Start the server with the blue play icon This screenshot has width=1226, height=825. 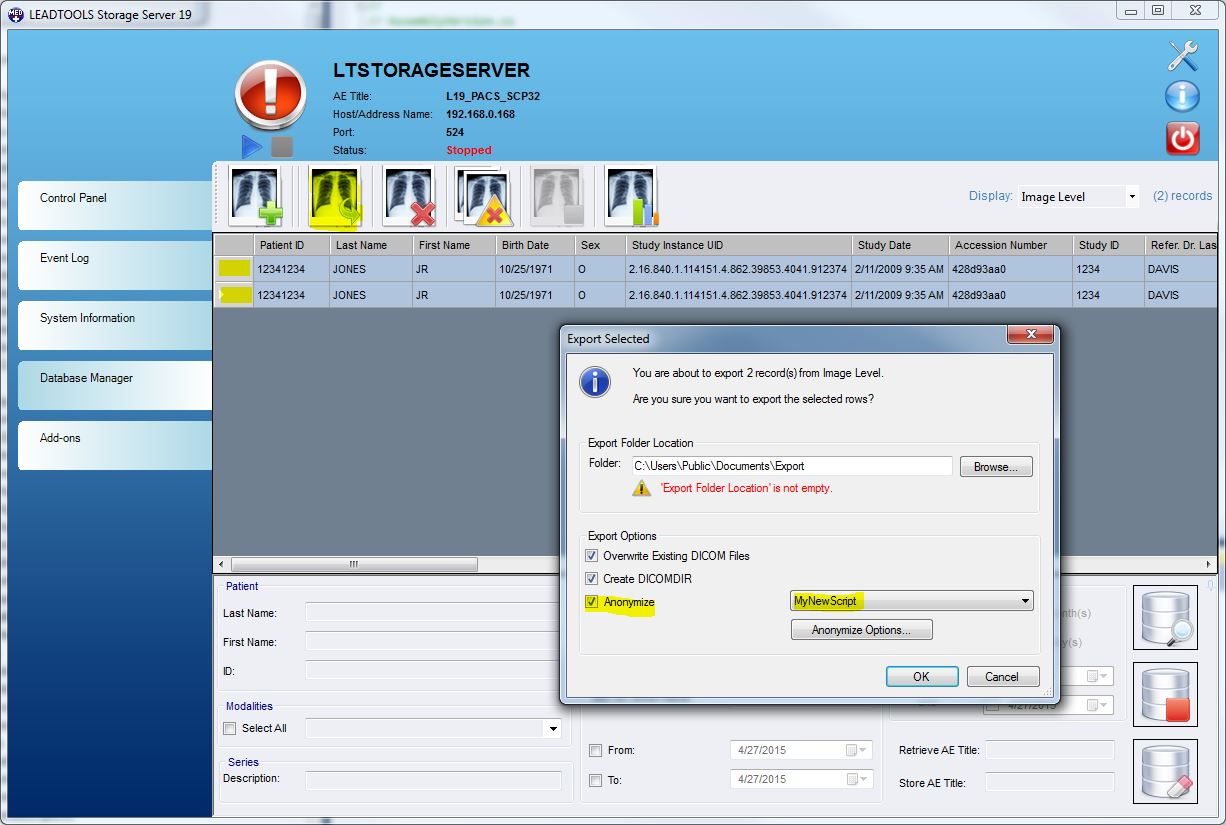pos(252,147)
